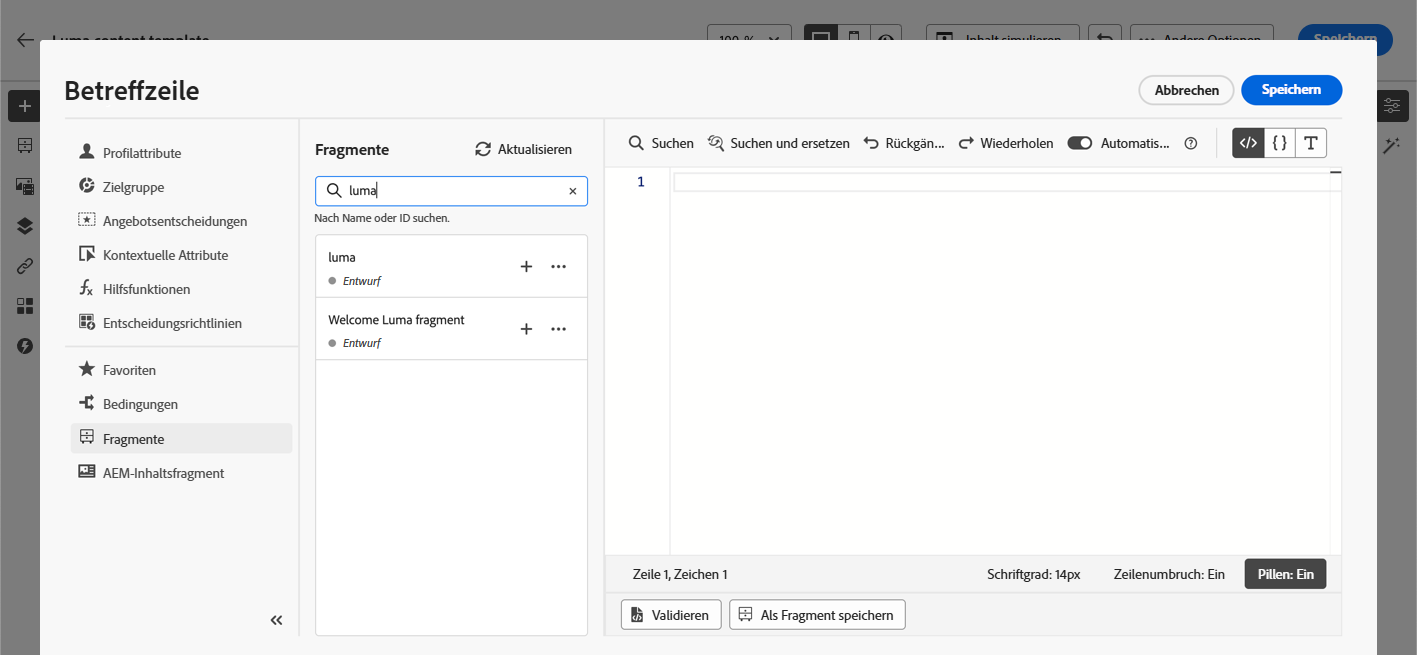
Task: Click Als Fragment speichern button
Action: 817,615
